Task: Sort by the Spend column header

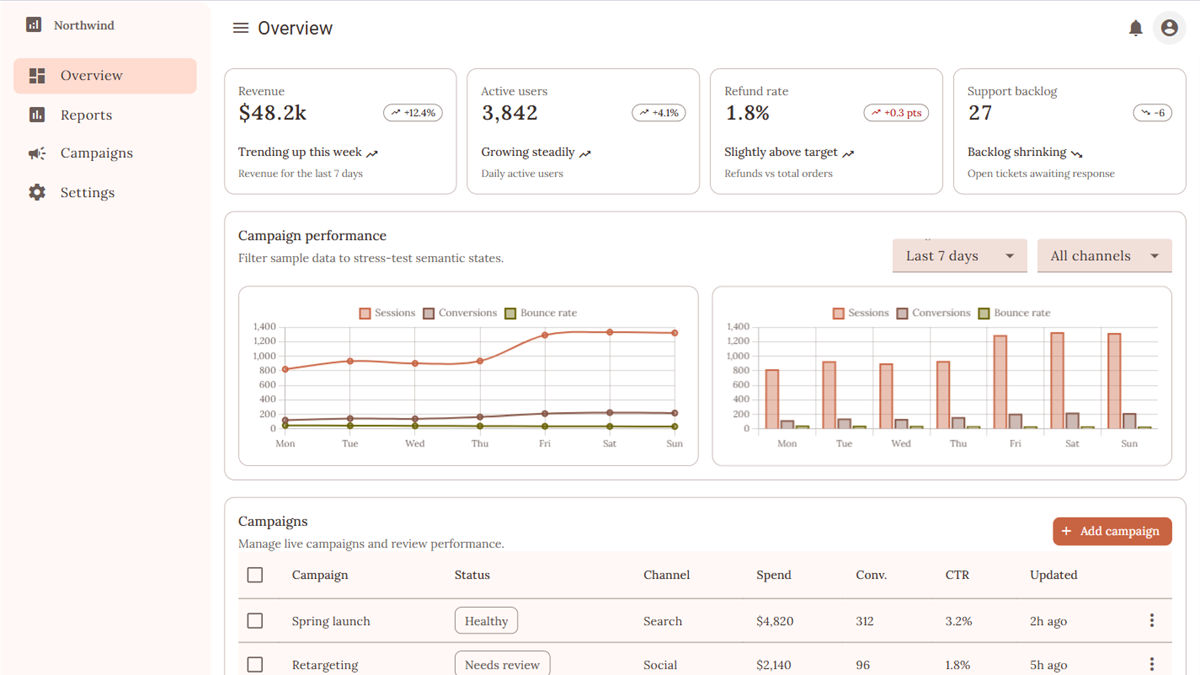Action: [774, 575]
